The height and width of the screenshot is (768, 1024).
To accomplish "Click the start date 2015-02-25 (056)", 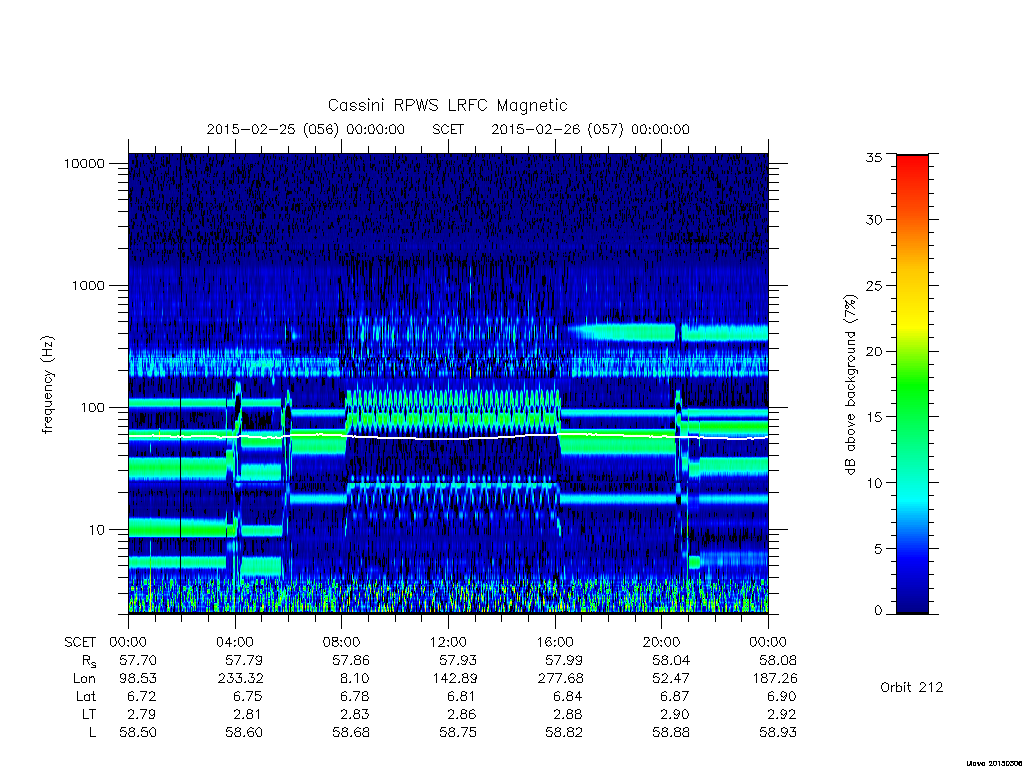I will (x=272, y=129).
